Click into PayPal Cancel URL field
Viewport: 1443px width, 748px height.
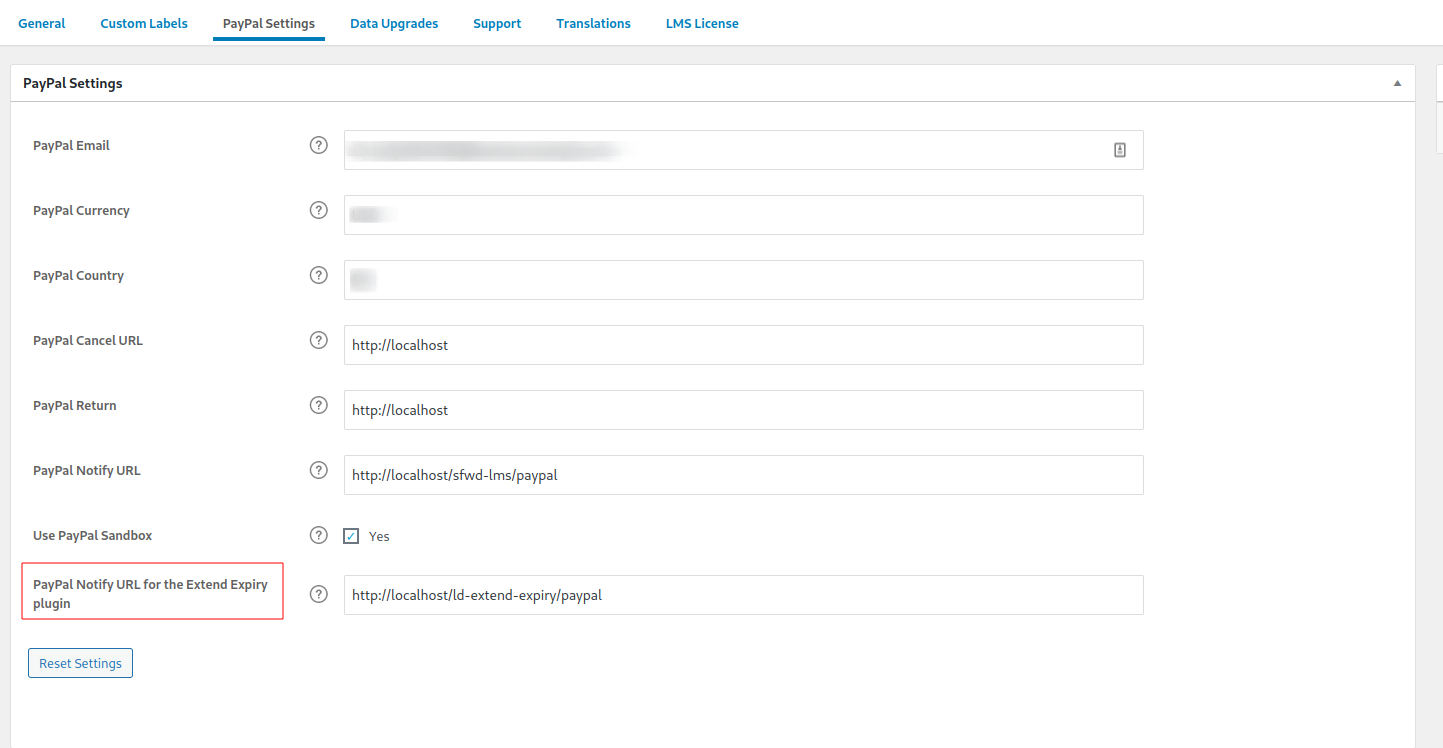pos(743,345)
